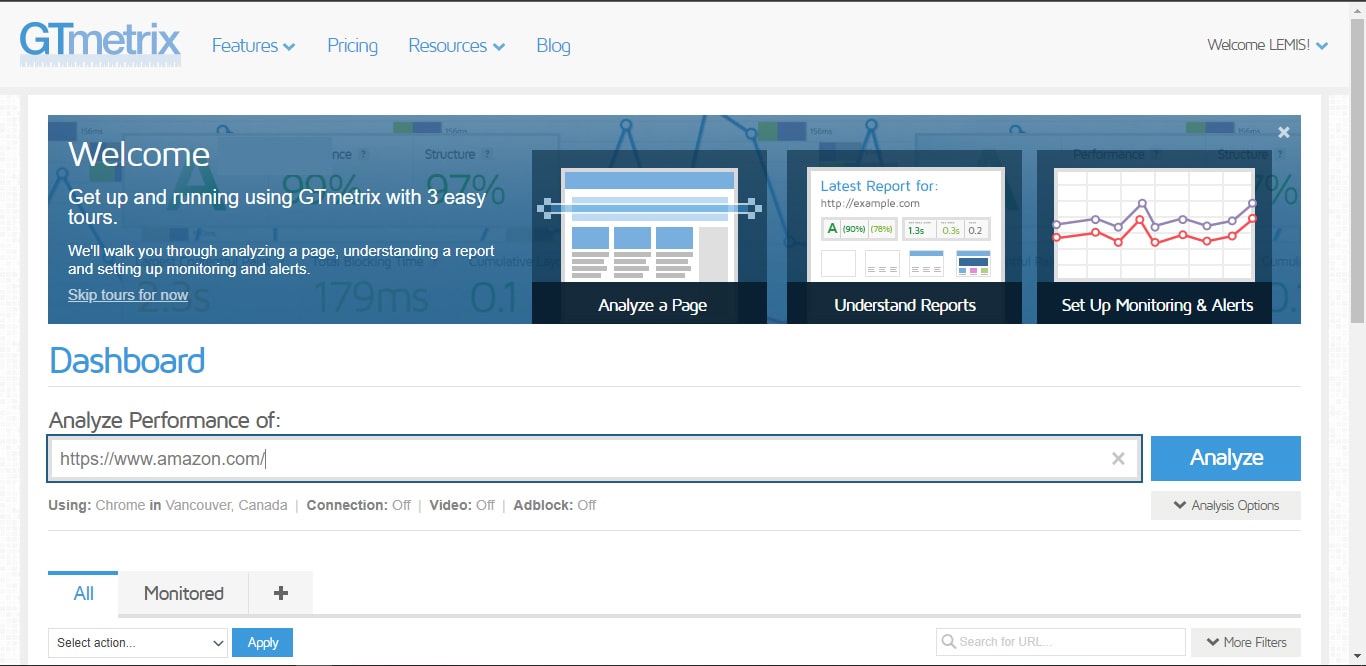Add a new tab with plus icon
Image resolution: width=1366 pixels, height=666 pixels.
click(281, 593)
